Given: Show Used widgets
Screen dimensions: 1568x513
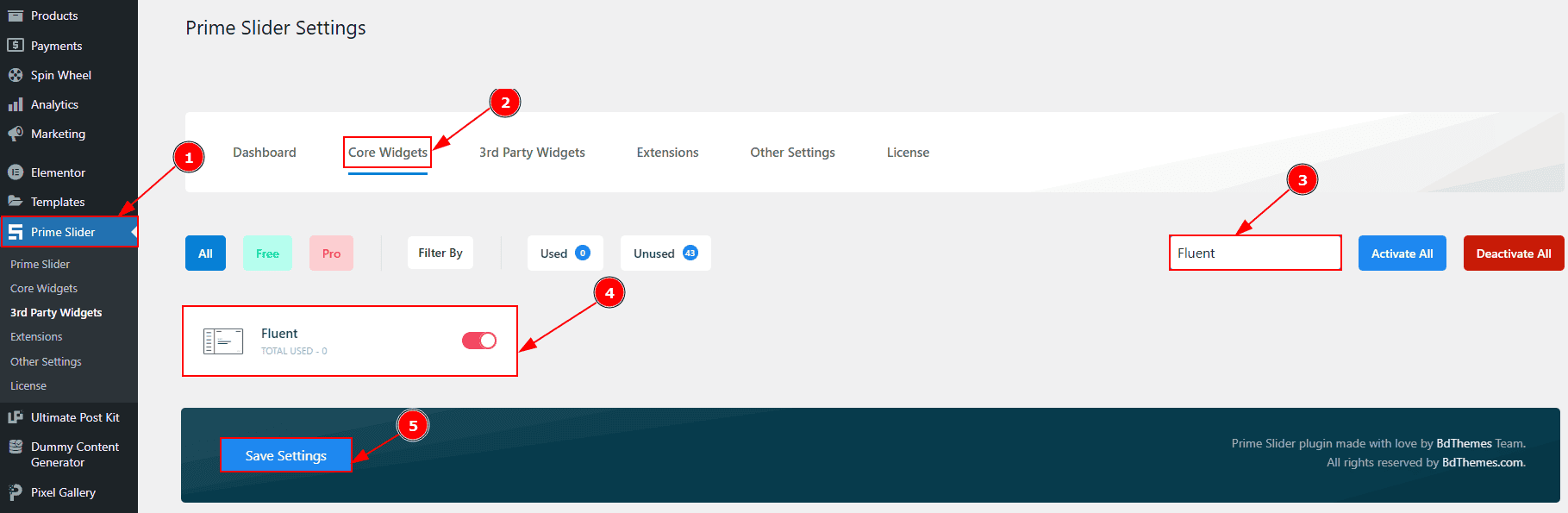Looking at the screenshot, I should (x=565, y=253).
